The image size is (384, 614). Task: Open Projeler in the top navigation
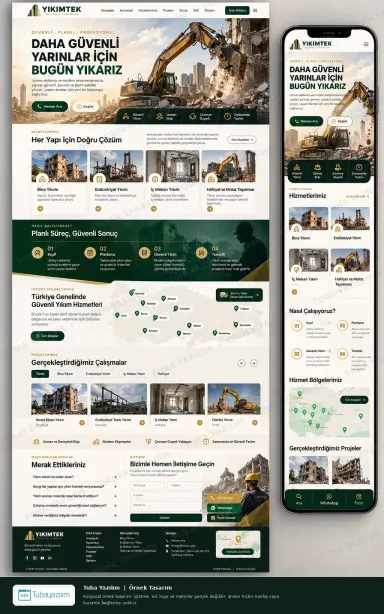tap(168, 11)
